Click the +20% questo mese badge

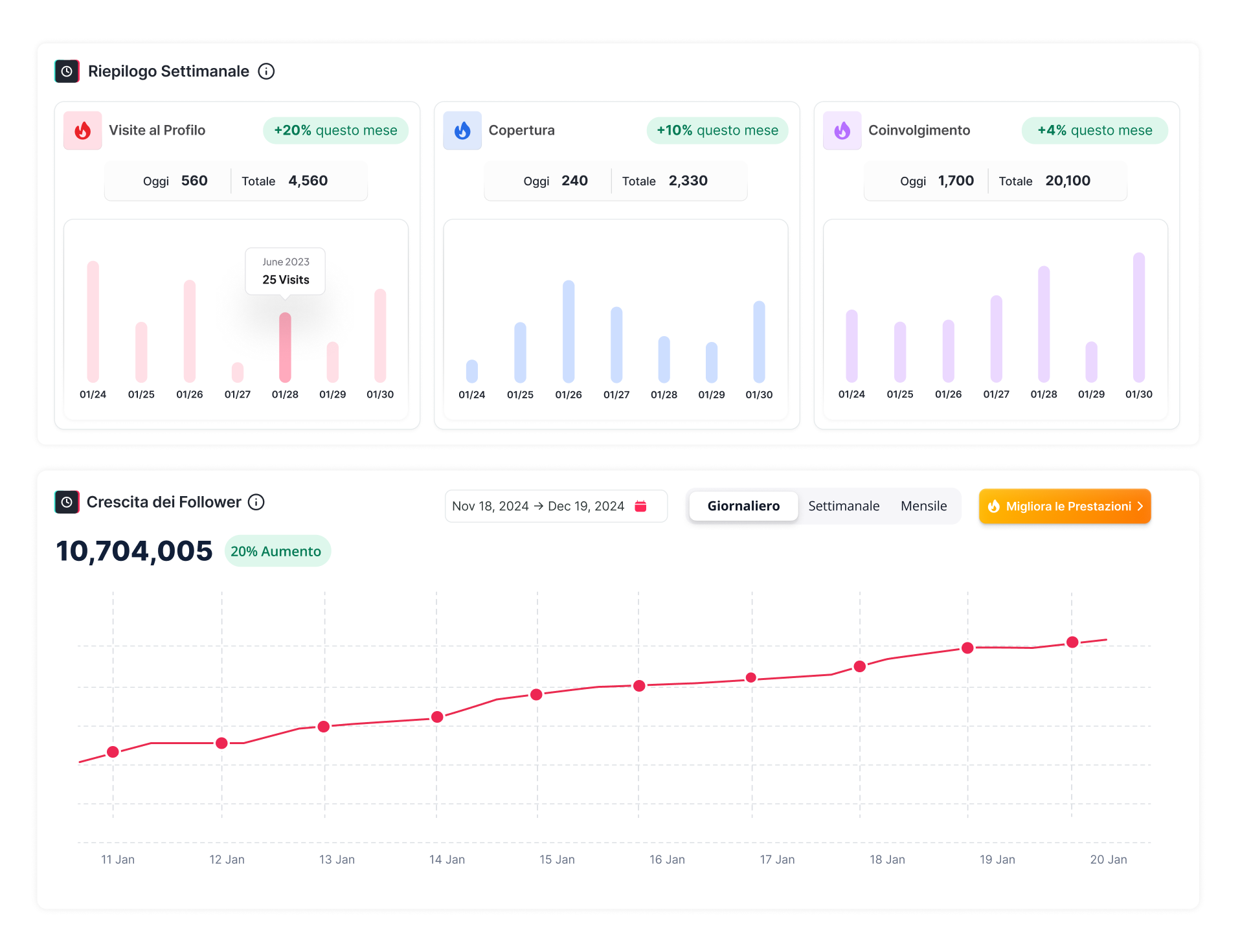(335, 130)
